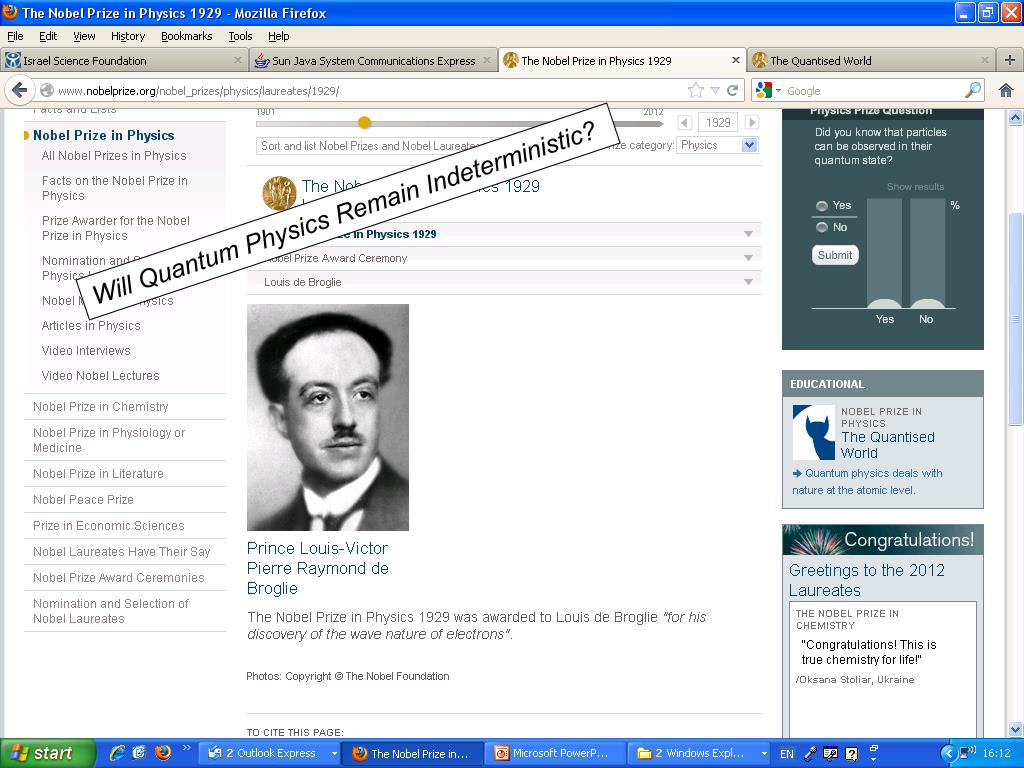This screenshot has width=1024, height=768.
Task: Click Louis de Broglie portrait photo
Action: [328, 417]
